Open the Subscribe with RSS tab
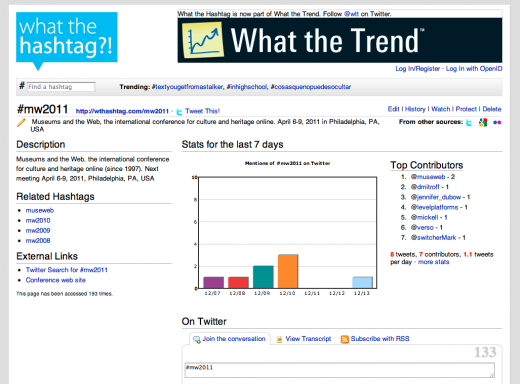520x384 pixels. 380,339
